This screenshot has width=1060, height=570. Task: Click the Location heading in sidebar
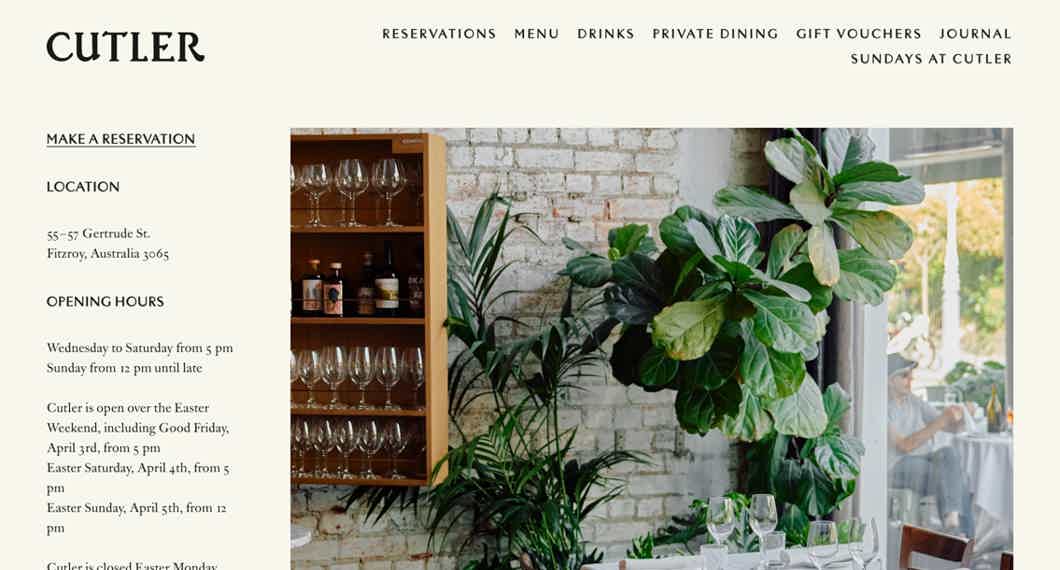83,187
